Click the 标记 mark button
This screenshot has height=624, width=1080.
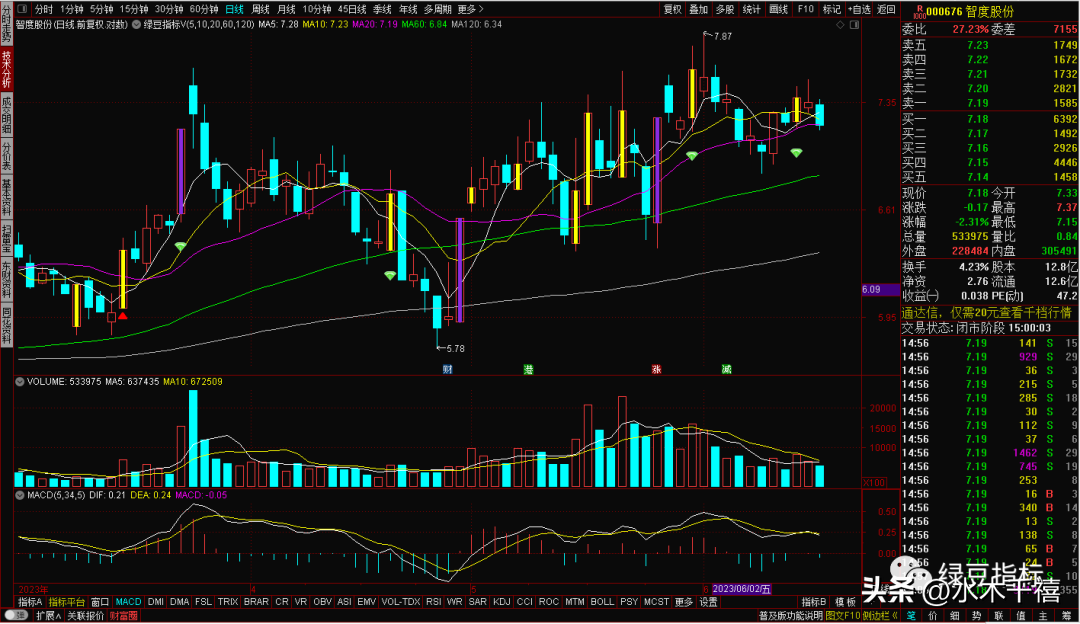point(831,9)
